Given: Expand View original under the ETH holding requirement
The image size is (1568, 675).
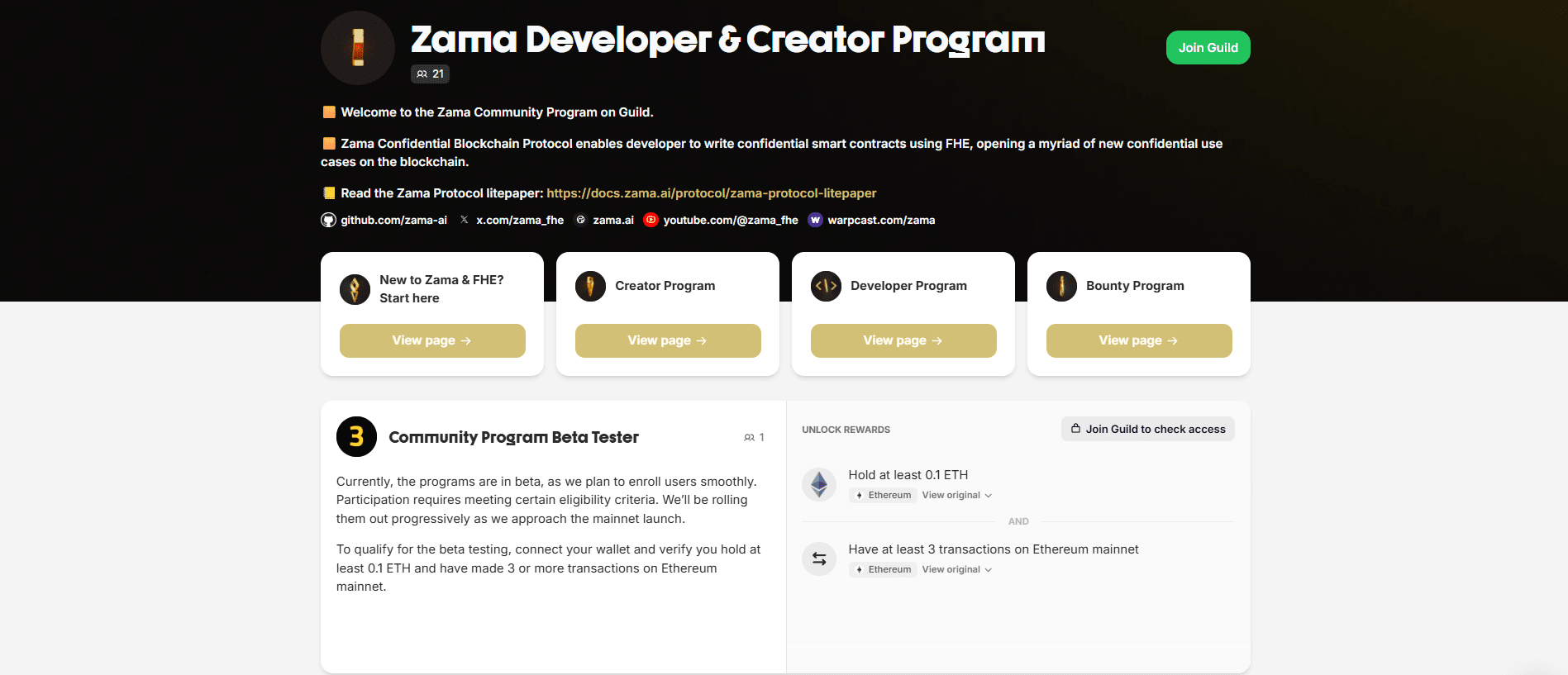Looking at the screenshot, I should pos(956,496).
